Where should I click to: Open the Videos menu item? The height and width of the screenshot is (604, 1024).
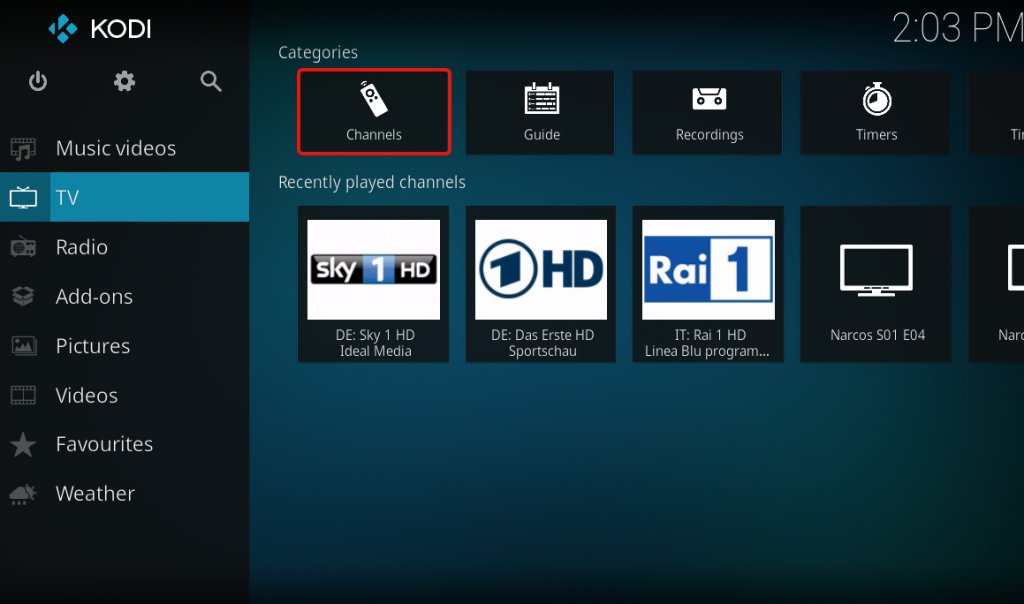[124, 395]
